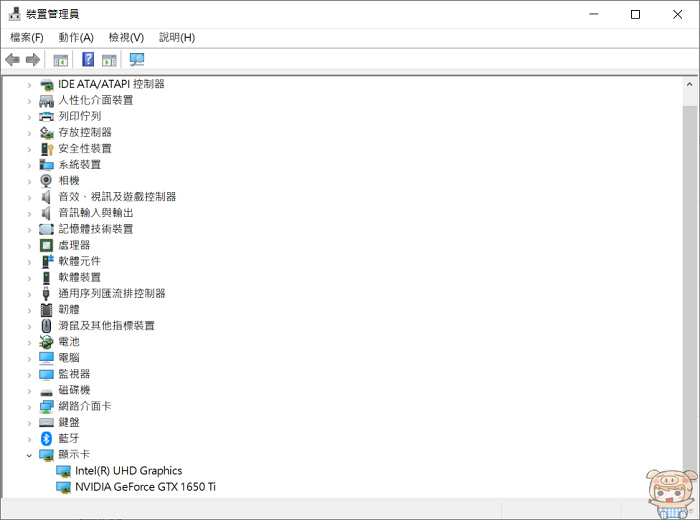The width and height of the screenshot is (700, 520).
Task: Close the 裝置管理員 window
Action: 677,14
